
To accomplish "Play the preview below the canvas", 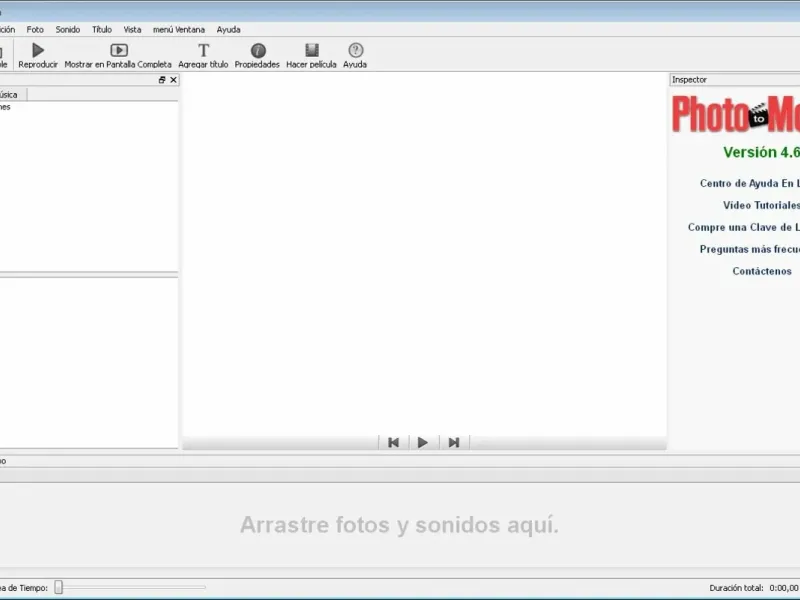I will (x=423, y=442).
